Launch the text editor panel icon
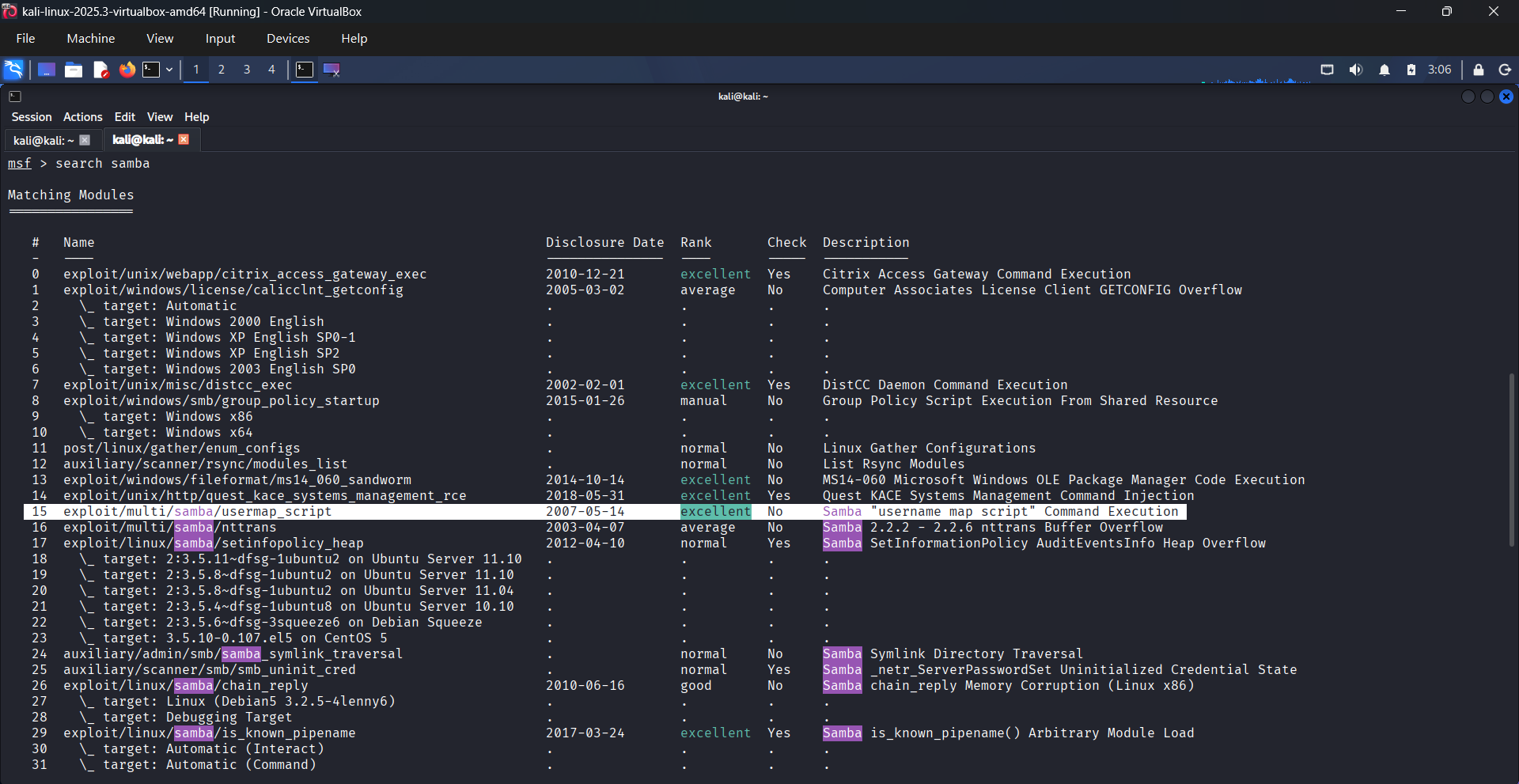 click(100, 70)
